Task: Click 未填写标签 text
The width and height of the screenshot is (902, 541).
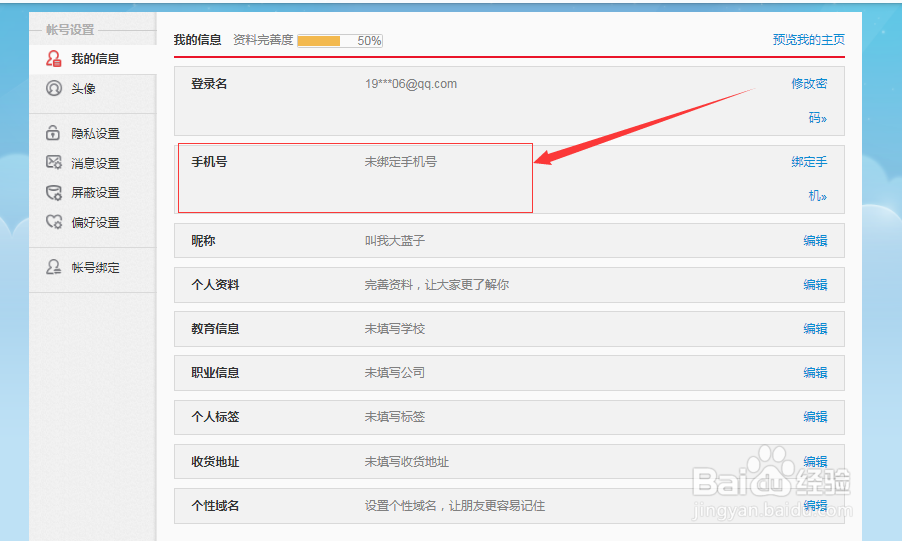Action: [395, 417]
